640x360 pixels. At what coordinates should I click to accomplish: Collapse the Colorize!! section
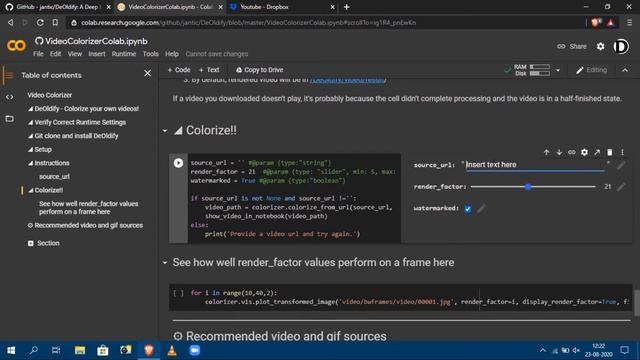pos(165,131)
